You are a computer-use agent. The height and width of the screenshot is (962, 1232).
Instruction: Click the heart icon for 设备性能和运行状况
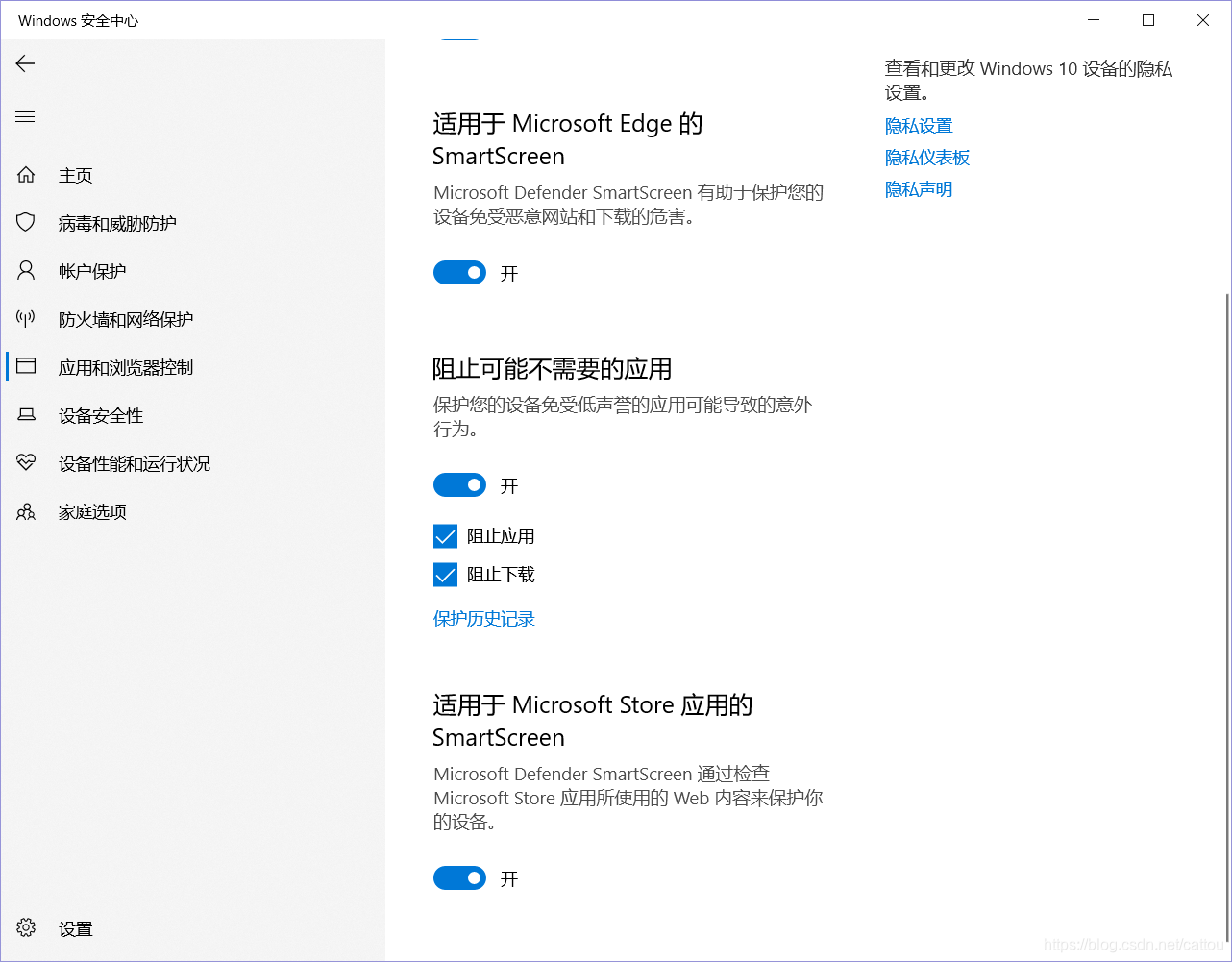click(x=26, y=463)
